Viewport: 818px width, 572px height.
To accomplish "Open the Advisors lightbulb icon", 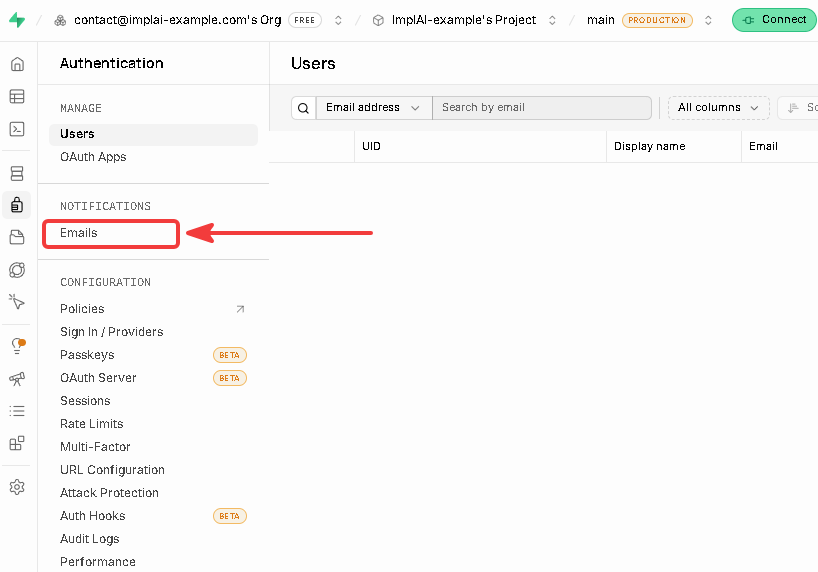I will tap(17, 346).
